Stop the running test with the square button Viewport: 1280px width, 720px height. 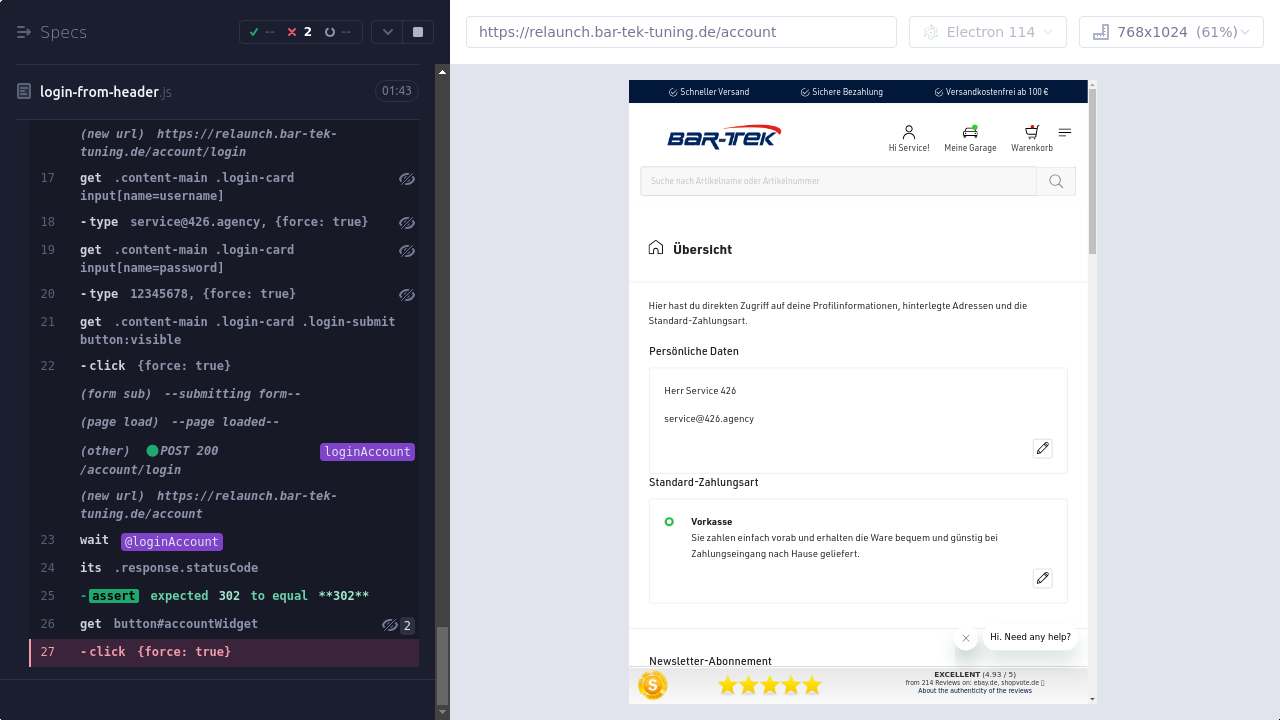pyautogui.click(x=418, y=32)
